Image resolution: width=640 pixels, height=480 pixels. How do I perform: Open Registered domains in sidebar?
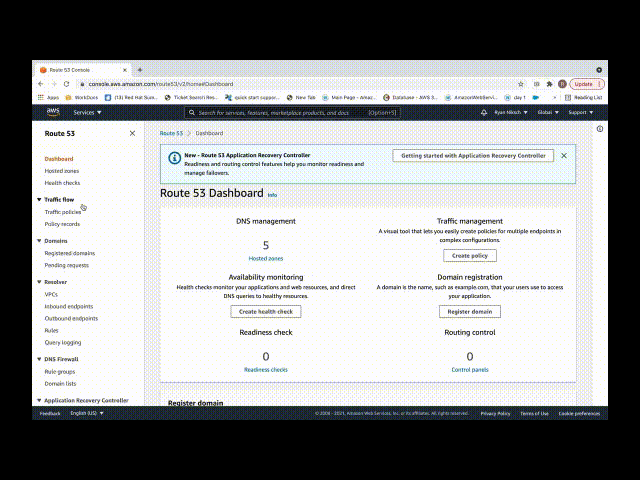[x=69, y=253]
